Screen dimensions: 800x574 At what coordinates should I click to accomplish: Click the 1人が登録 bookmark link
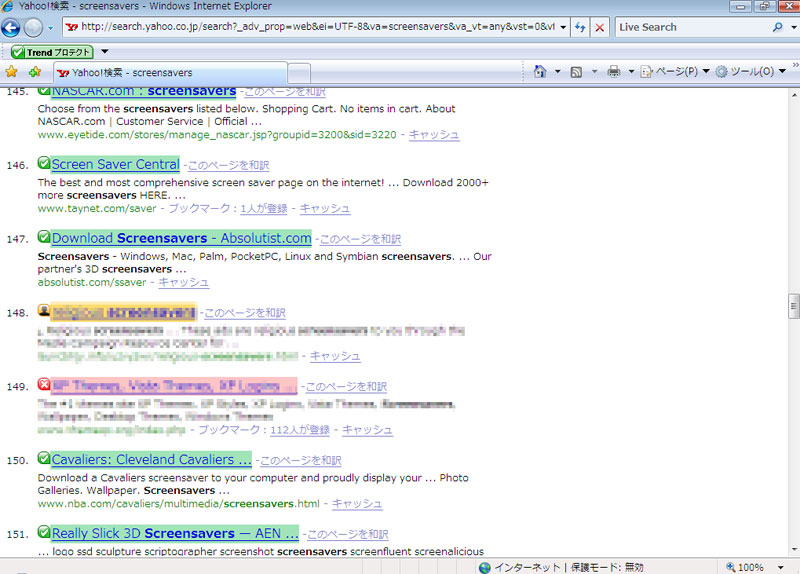point(264,209)
